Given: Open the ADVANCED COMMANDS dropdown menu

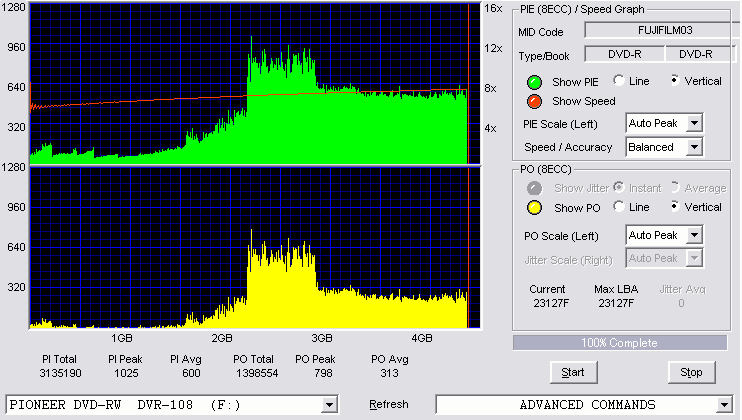Looking at the screenshot, I should point(724,405).
